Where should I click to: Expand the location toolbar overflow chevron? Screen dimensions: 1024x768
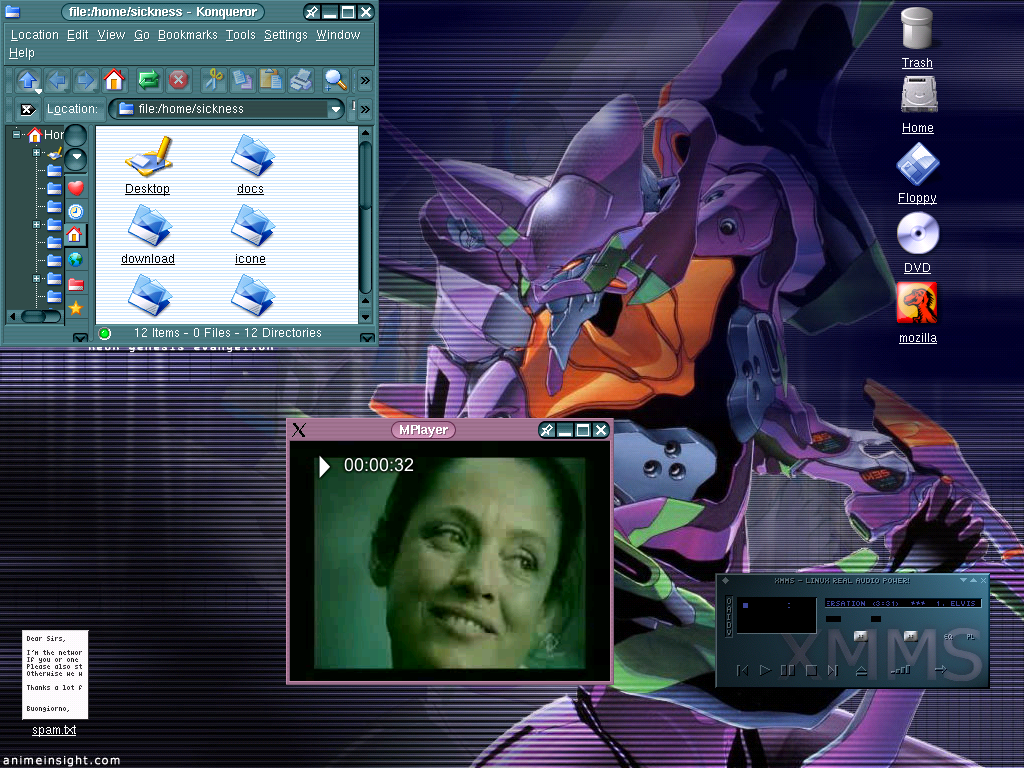pos(365,109)
